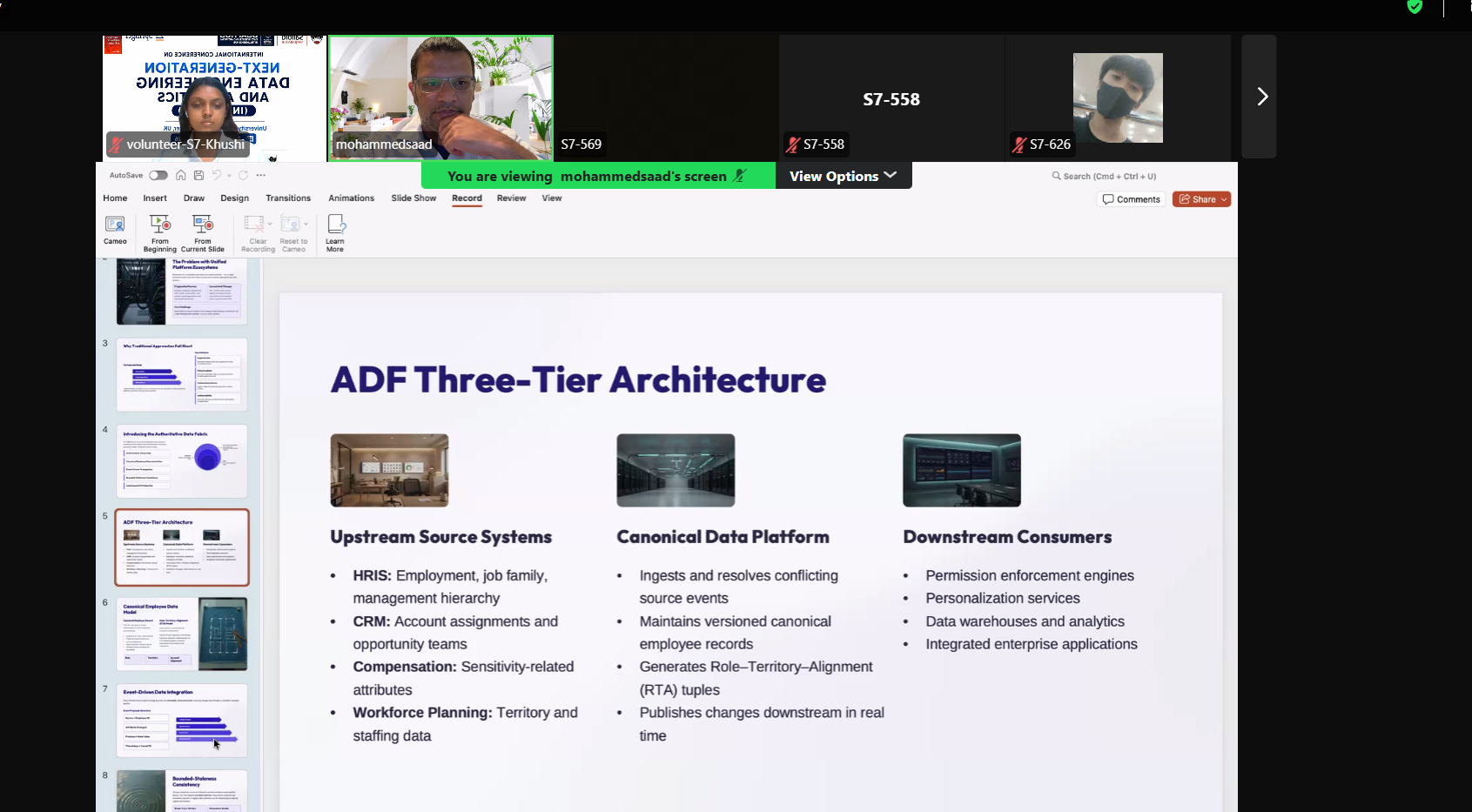Click the ADF Three-Tier Architecture slide title

click(578, 380)
